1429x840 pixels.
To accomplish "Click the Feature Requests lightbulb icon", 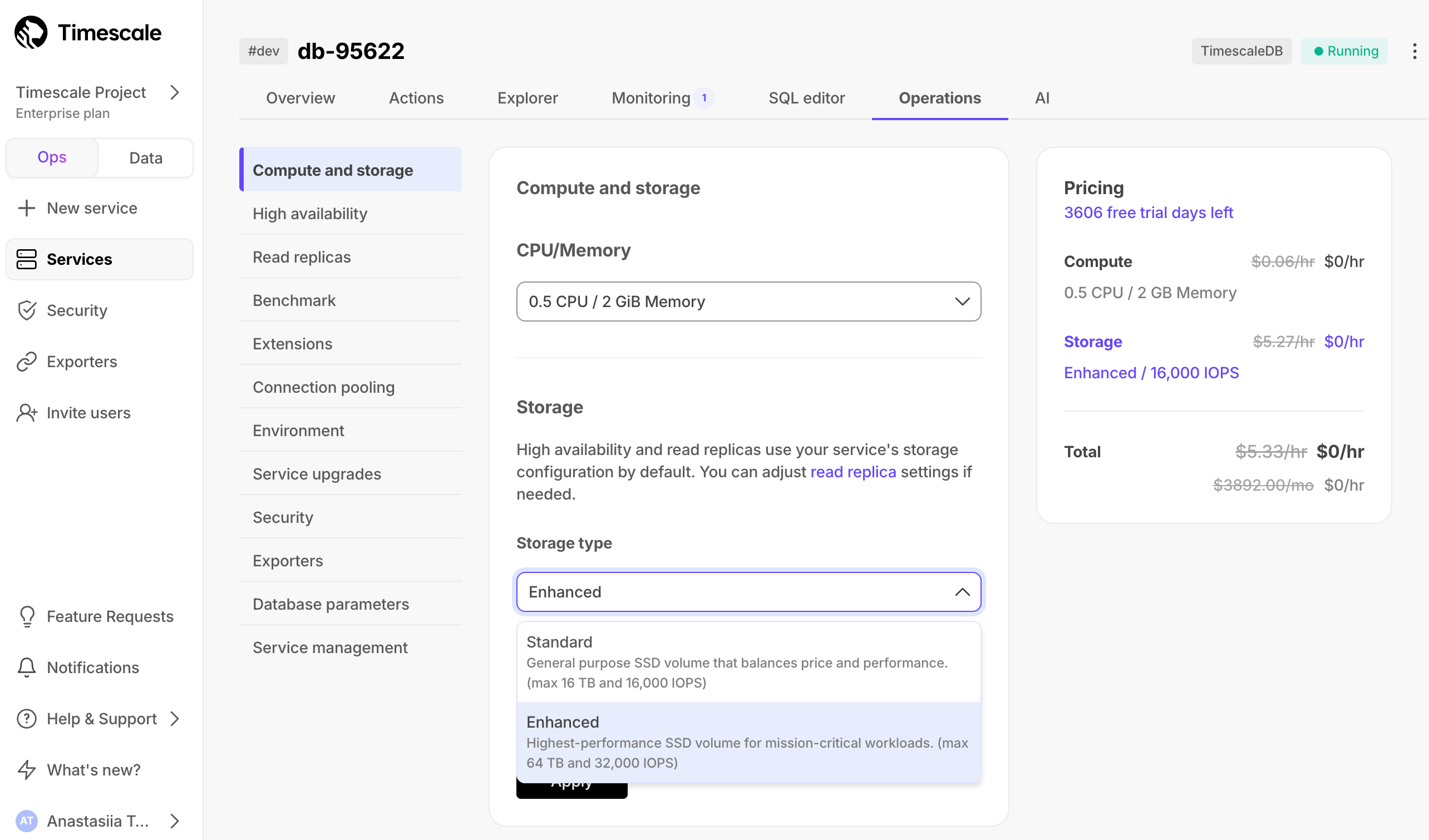I will pyautogui.click(x=27, y=617).
